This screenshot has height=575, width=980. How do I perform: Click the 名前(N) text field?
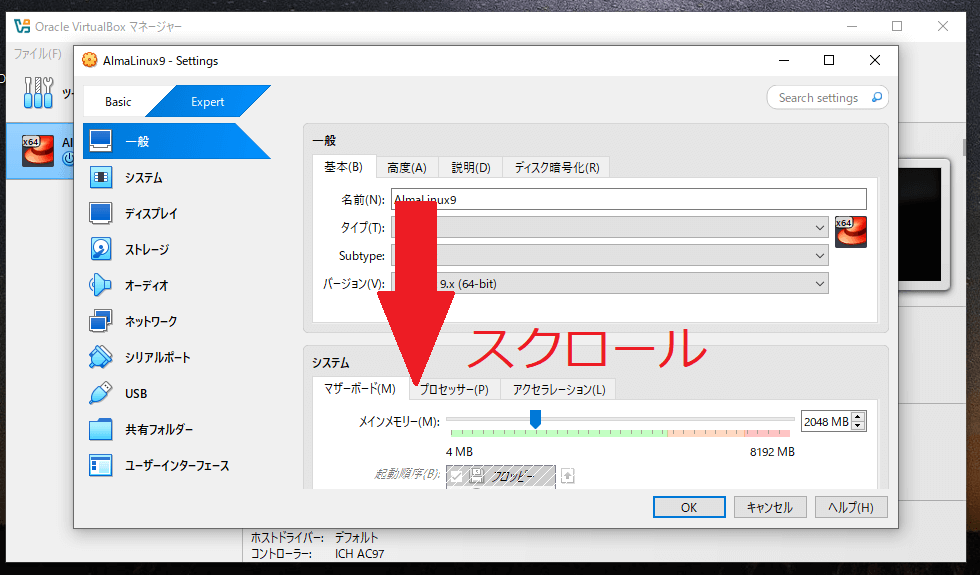click(629, 199)
